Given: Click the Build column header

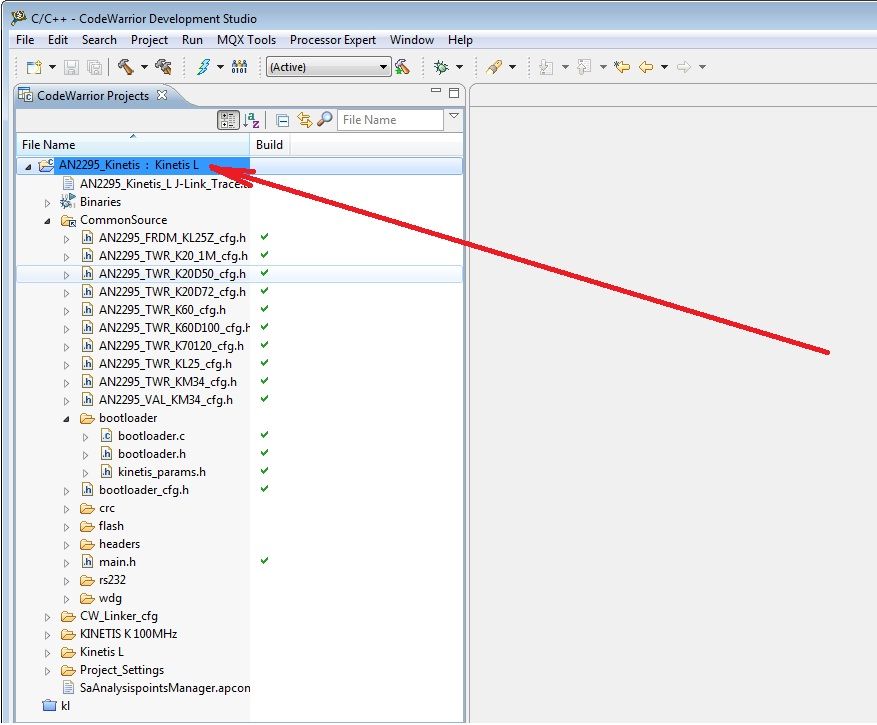Looking at the screenshot, I should 269,144.
